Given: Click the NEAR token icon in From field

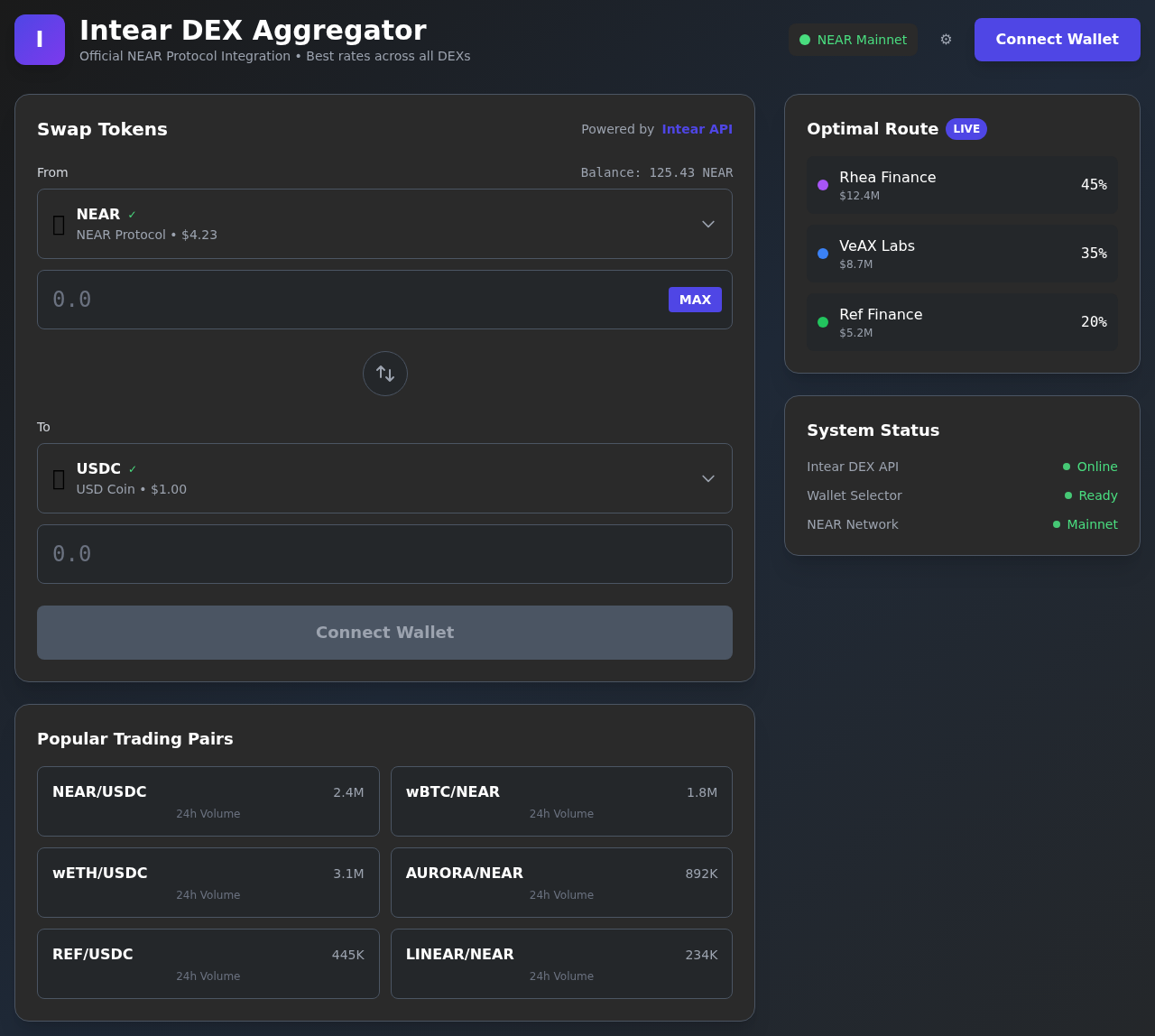Looking at the screenshot, I should (57, 223).
